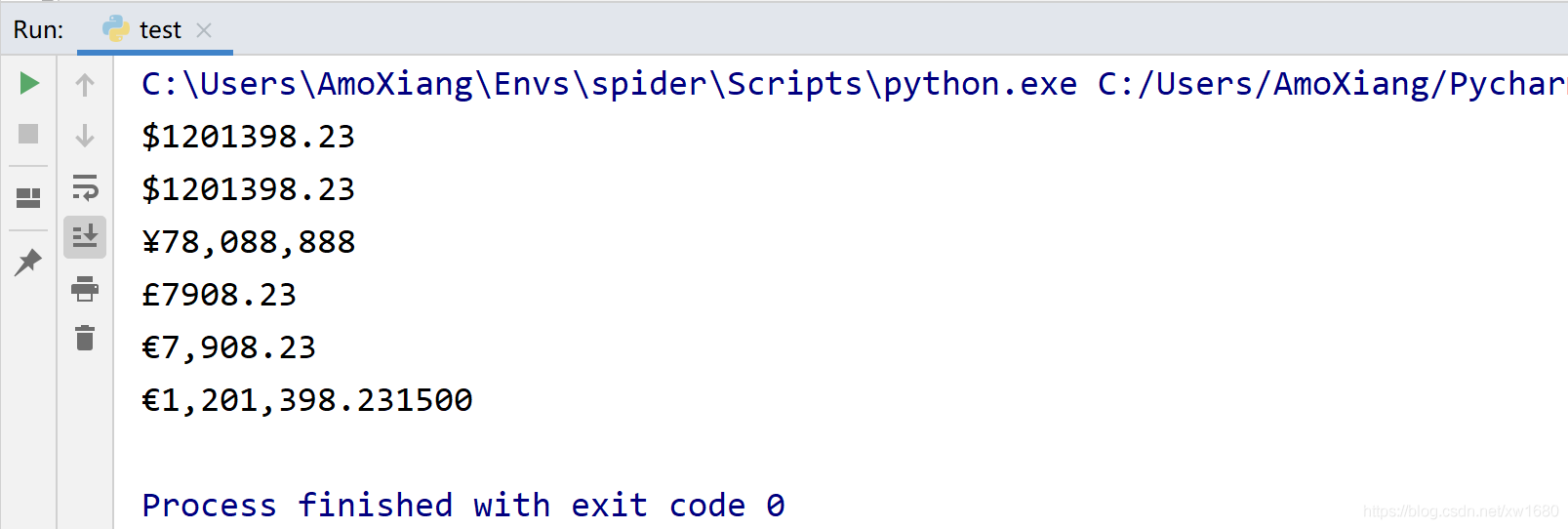Toggle Soft-Wrap for console output
Image resolution: width=1568 pixels, height=529 pixels.
click(85, 186)
